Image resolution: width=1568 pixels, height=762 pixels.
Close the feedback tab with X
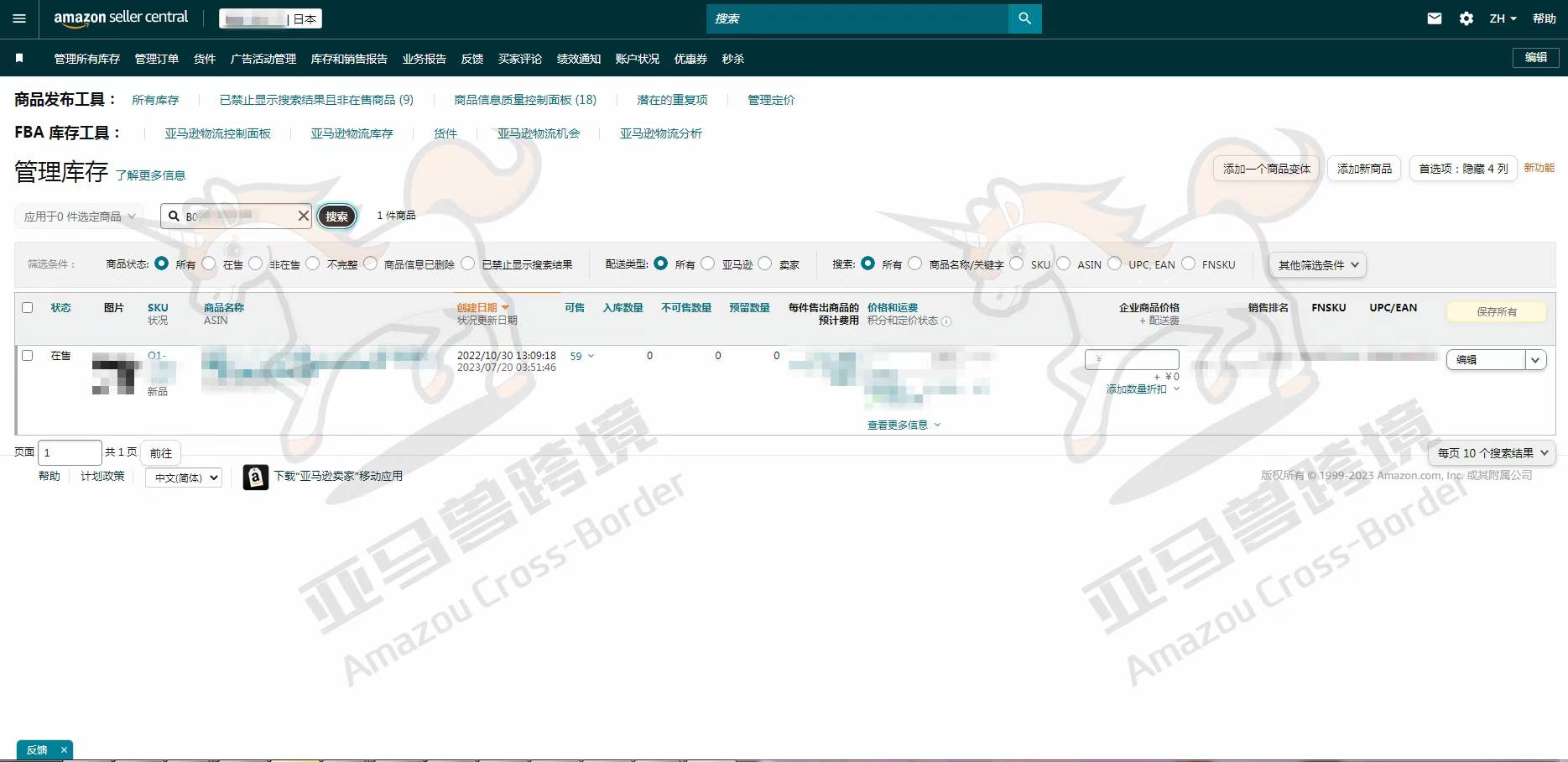pos(64,750)
